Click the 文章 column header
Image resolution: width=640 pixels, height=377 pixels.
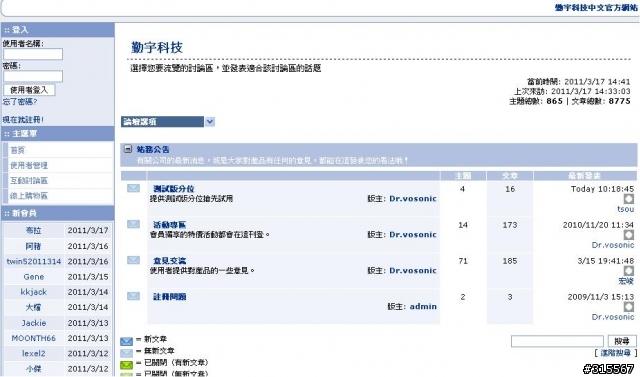tap(510, 176)
